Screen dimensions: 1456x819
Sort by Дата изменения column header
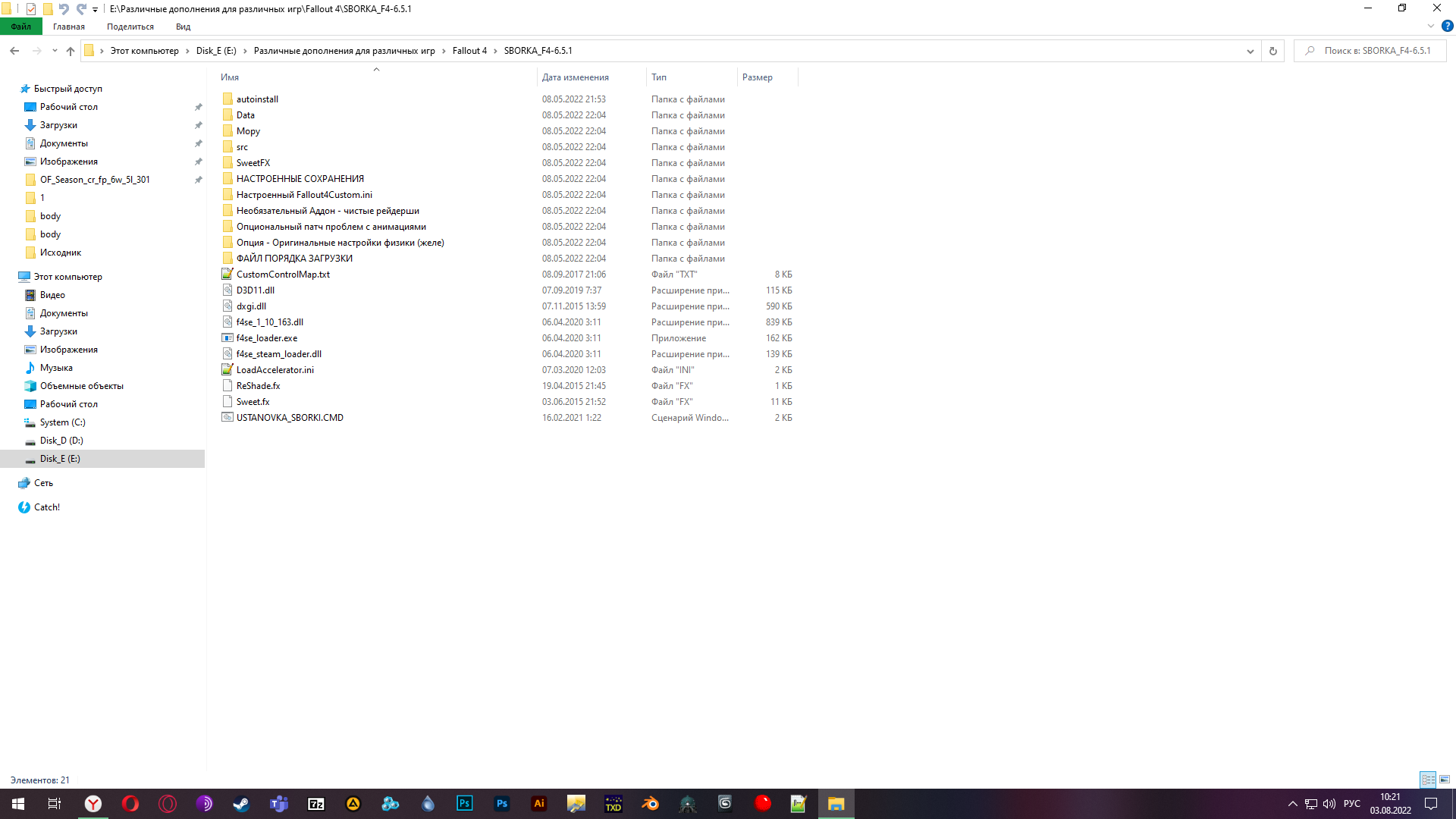(576, 77)
